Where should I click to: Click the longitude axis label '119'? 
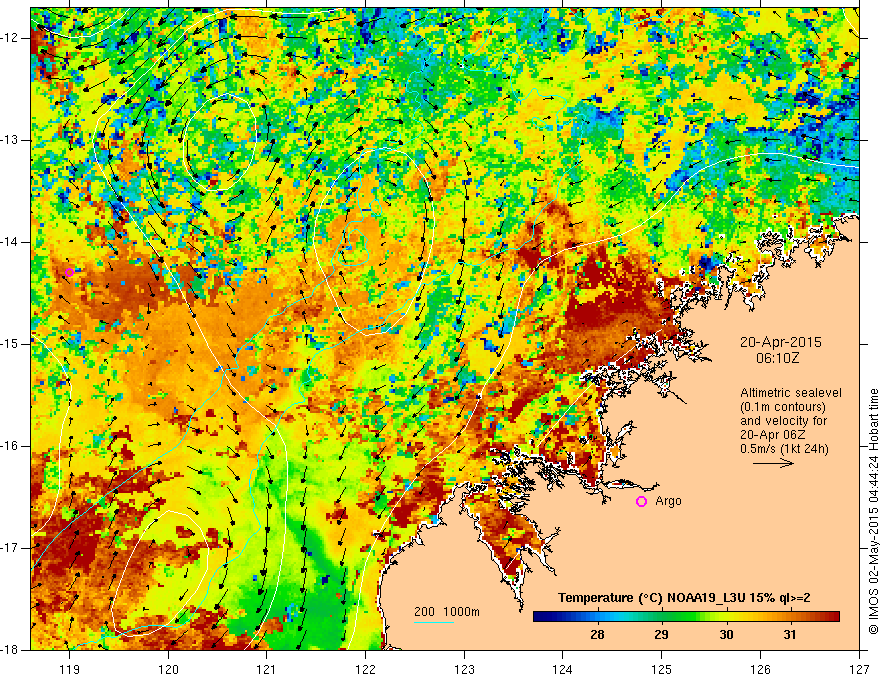coord(69,669)
